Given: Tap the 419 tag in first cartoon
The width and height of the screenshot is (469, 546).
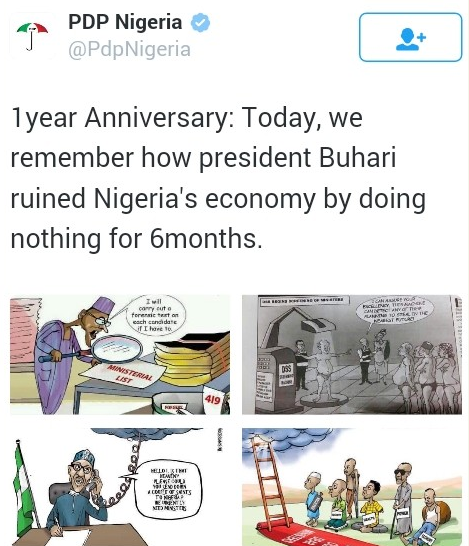Looking at the screenshot, I should pyautogui.click(x=212, y=399).
